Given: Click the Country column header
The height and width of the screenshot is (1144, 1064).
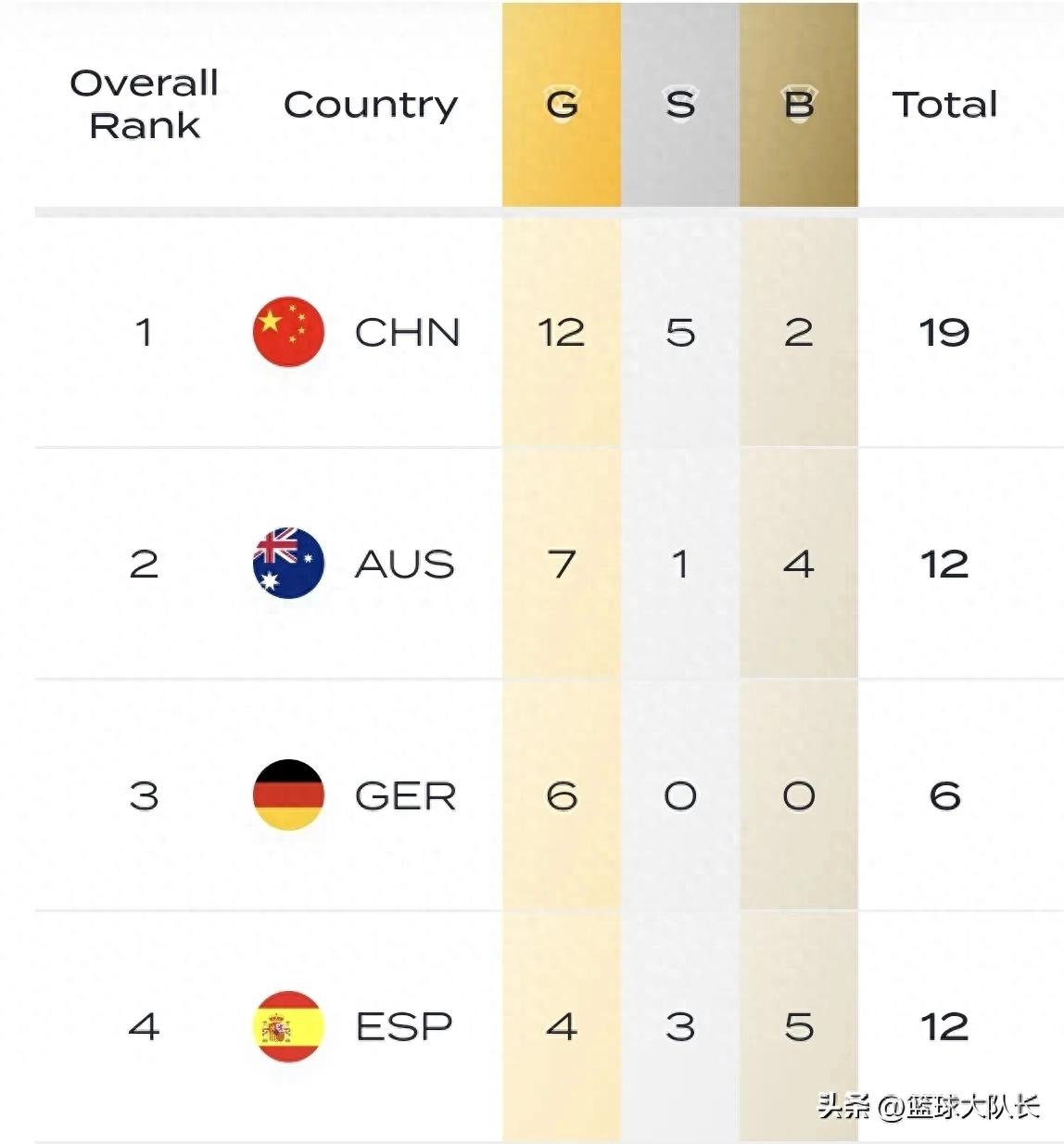Looking at the screenshot, I should [x=371, y=105].
